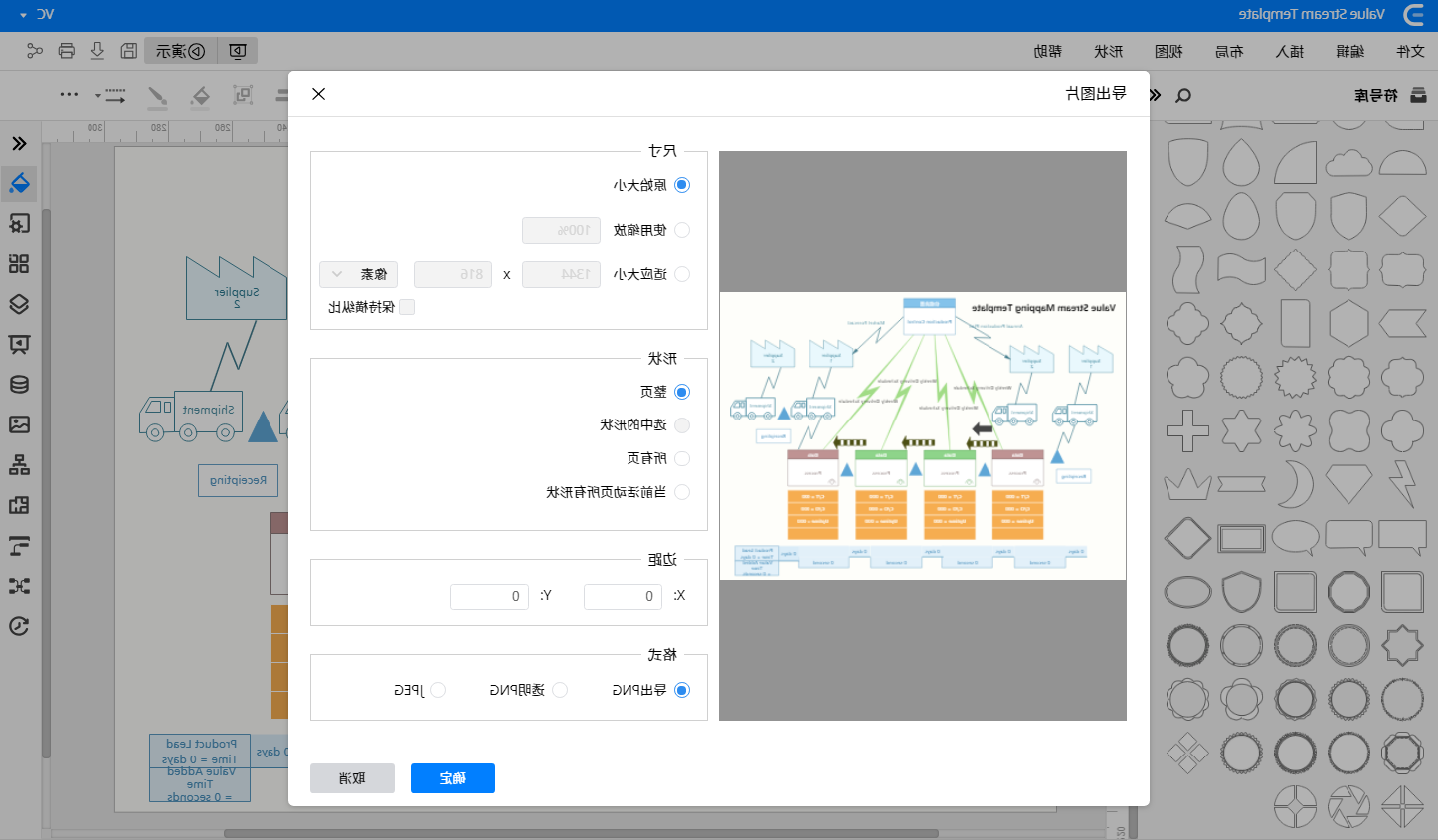Open the 视图 menu

click(x=1168, y=51)
